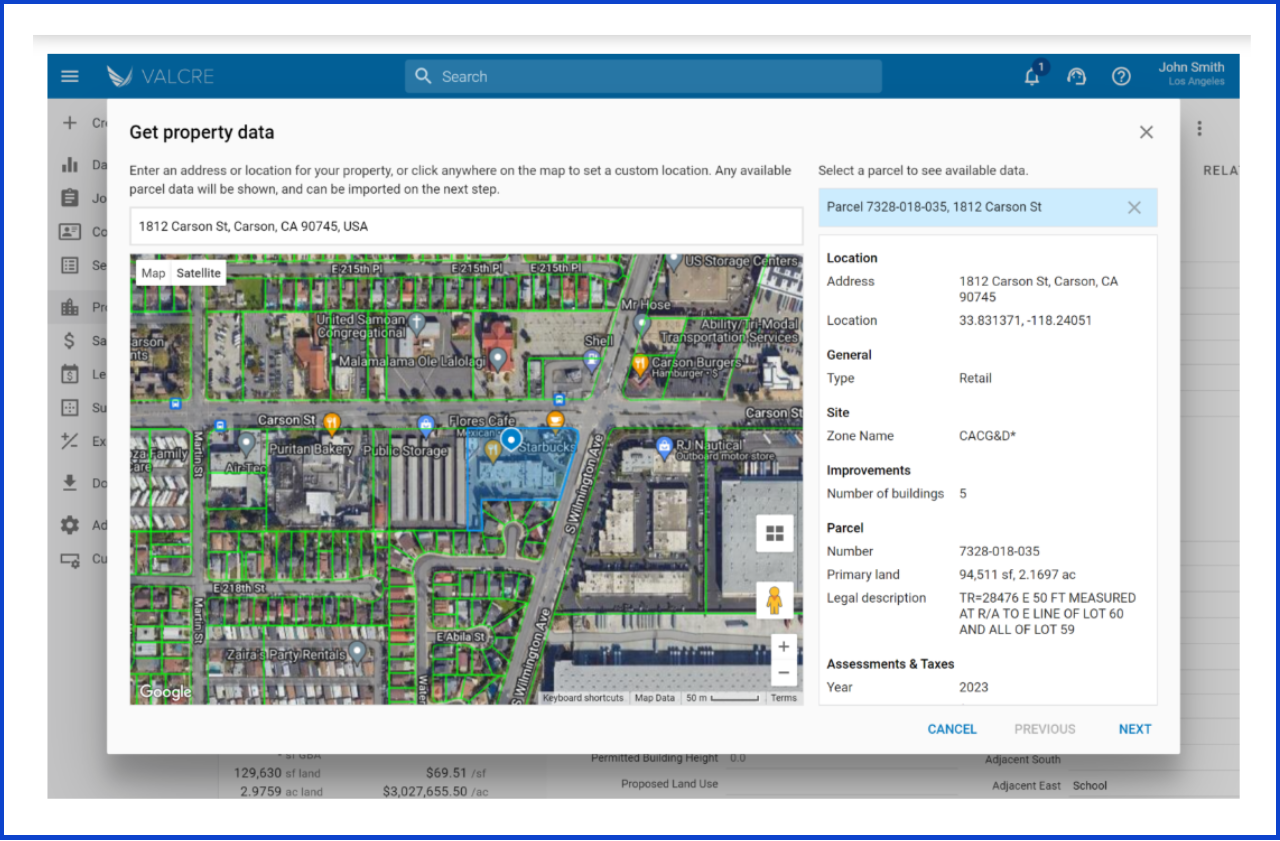Click the coordinates 33.831371, -118.24051
Viewport: 1280px width, 841px height.
click(1025, 321)
